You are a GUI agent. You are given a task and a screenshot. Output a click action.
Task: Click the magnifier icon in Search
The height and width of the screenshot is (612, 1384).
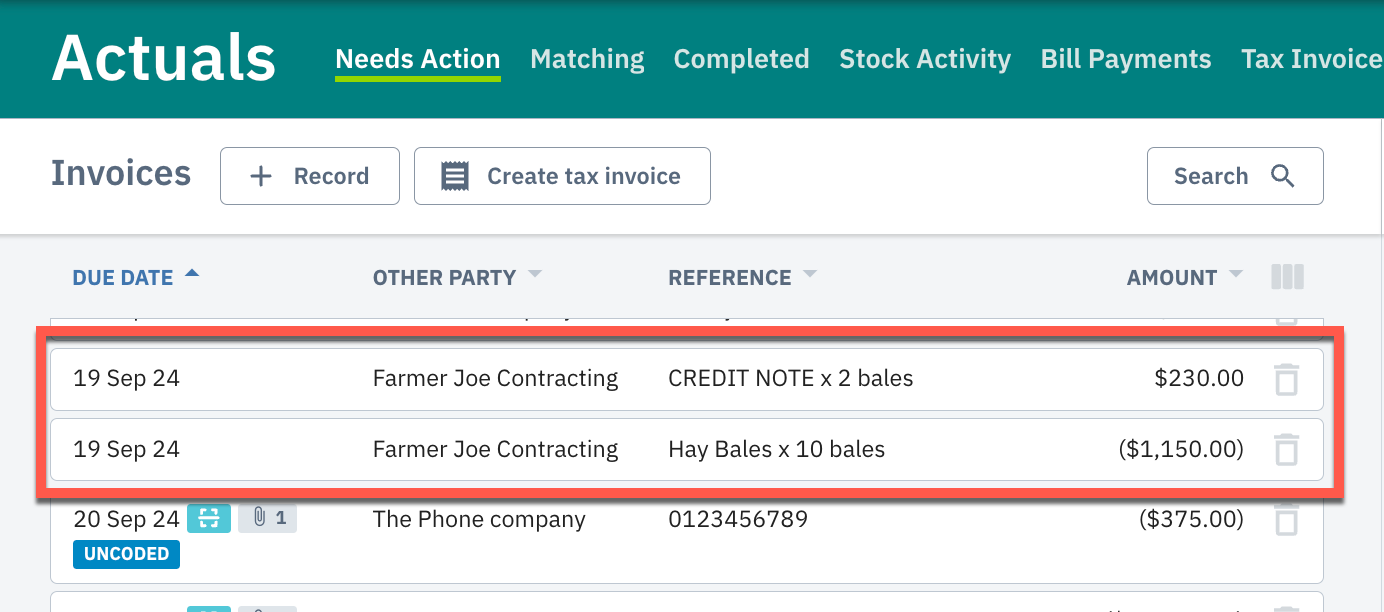1282,176
